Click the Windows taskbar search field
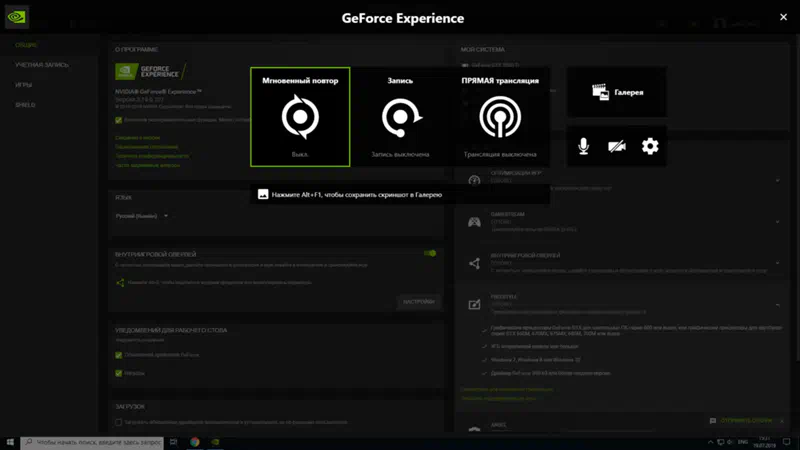 tap(92, 442)
